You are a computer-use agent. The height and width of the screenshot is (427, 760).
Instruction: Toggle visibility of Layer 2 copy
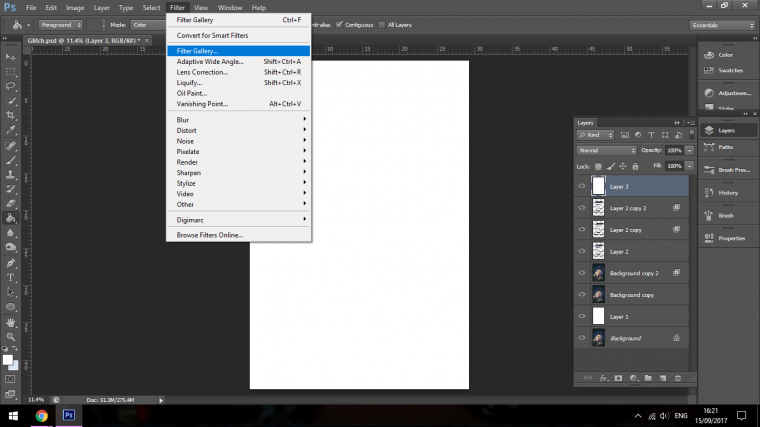[582, 229]
